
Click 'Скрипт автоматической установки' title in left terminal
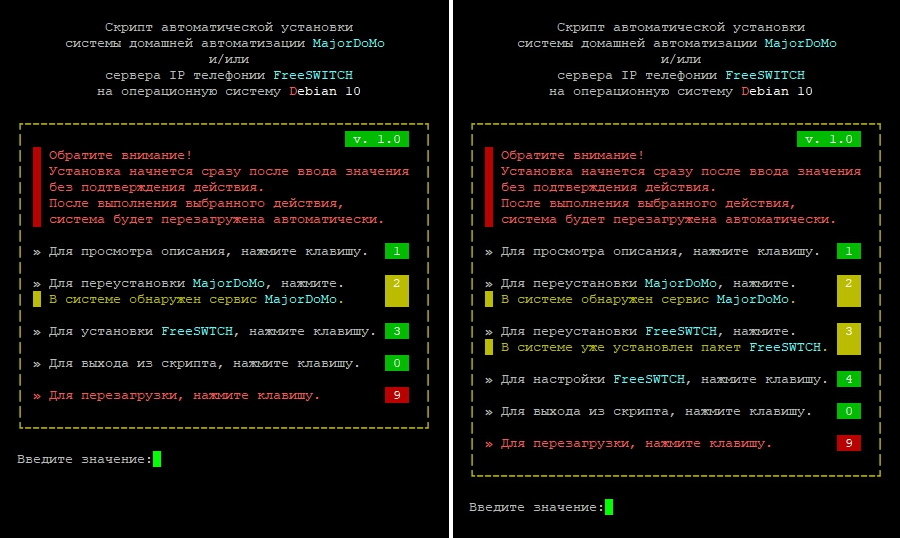pyautogui.click(x=229, y=27)
